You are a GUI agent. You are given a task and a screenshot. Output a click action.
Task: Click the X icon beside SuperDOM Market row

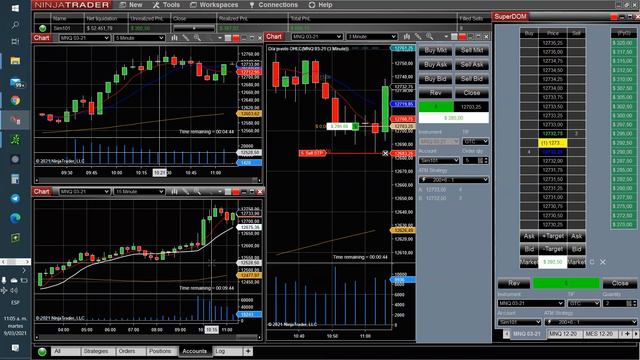tap(603, 262)
